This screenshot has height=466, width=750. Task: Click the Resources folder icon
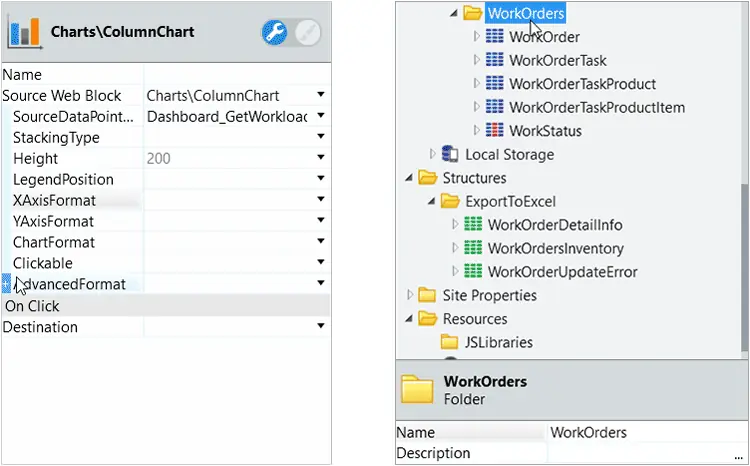click(x=428, y=318)
